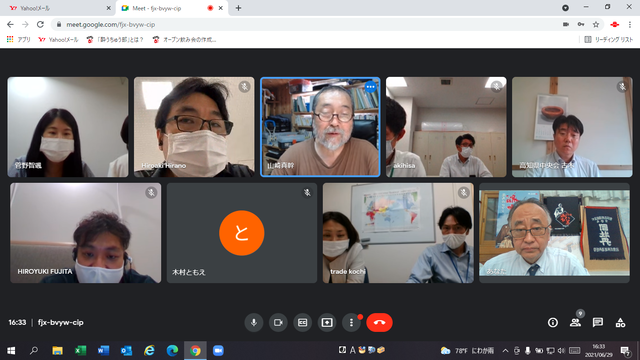Open new browser tab plus button
640x360 pixels.
pyautogui.click(x=238, y=8)
